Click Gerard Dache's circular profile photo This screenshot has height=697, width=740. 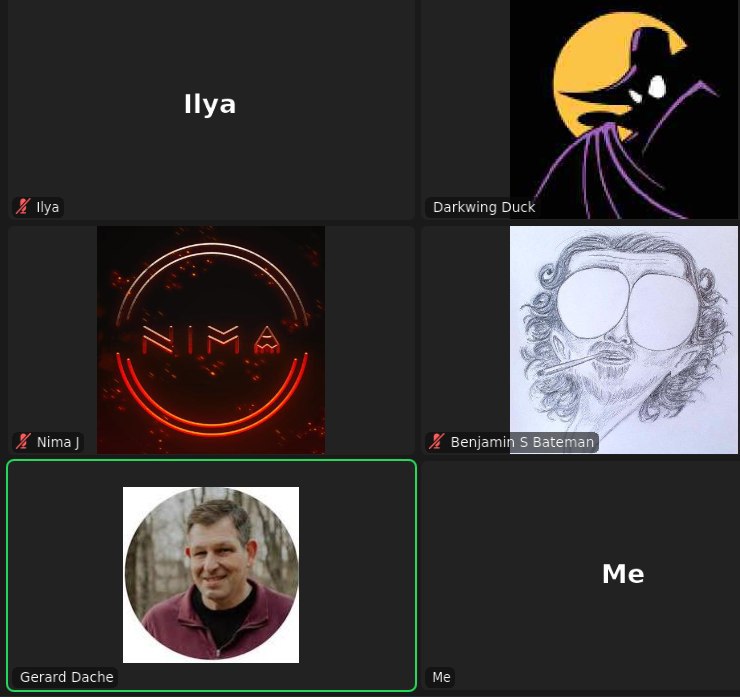point(211,574)
